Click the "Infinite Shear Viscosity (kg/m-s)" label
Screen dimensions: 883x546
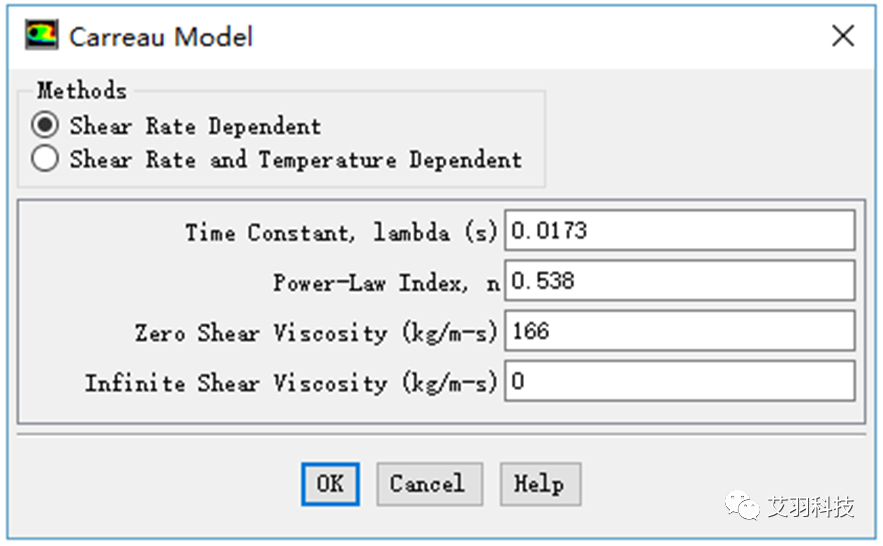(x=291, y=383)
